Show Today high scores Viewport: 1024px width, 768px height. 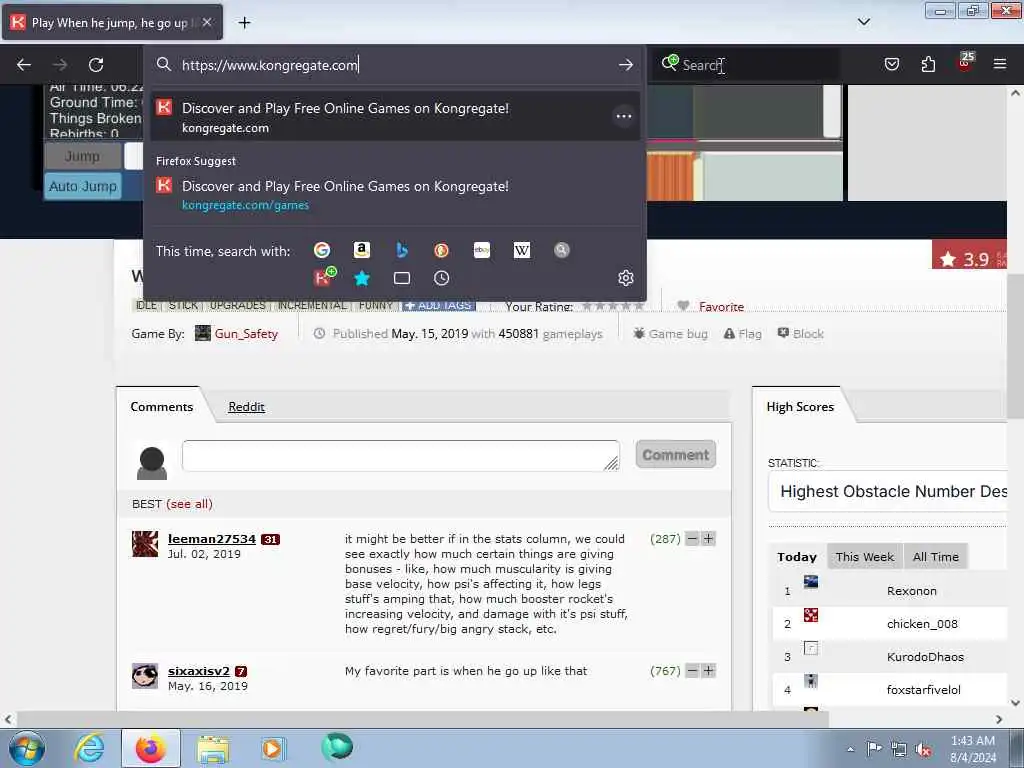797,557
